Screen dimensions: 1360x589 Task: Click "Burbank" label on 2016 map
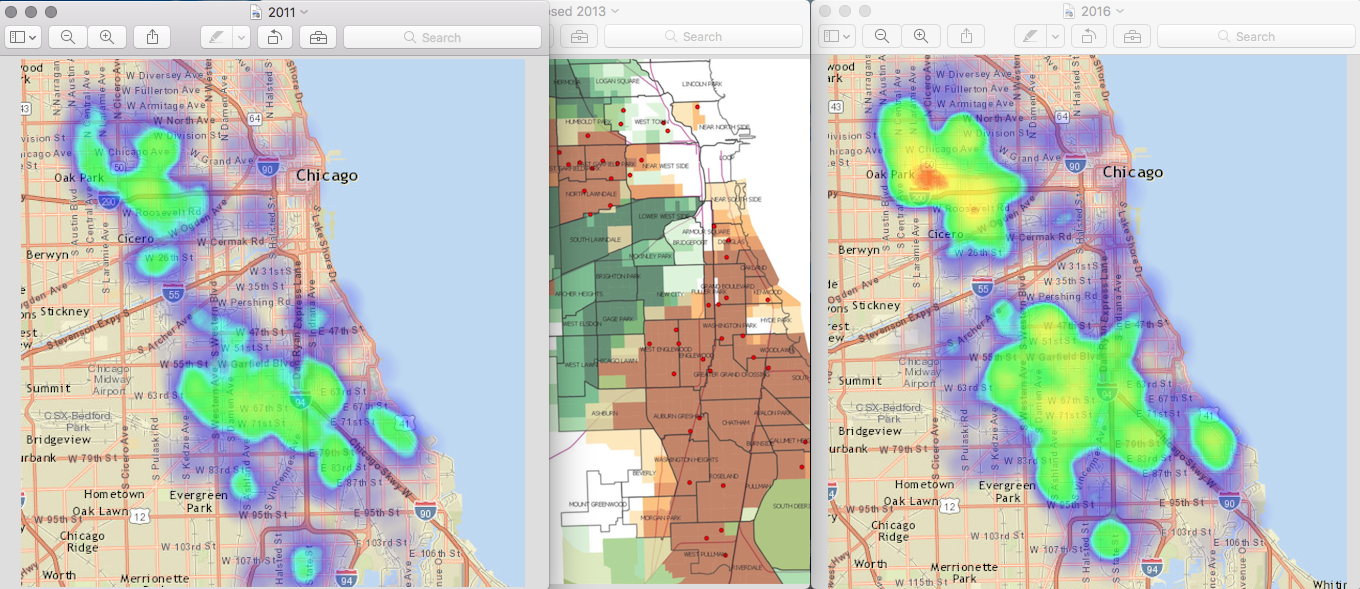tap(849, 449)
